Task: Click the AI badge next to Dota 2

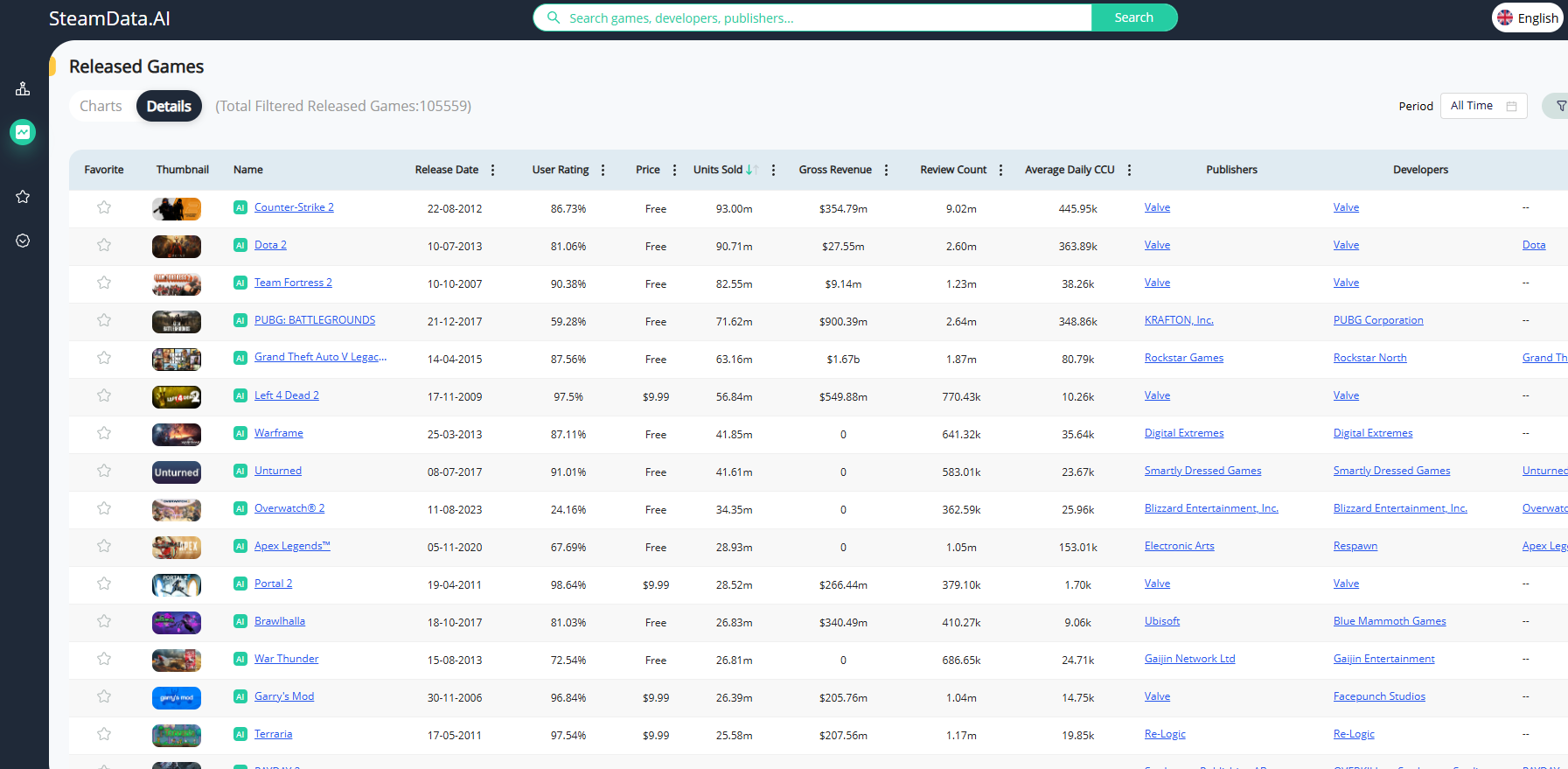Action: tap(240, 245)
